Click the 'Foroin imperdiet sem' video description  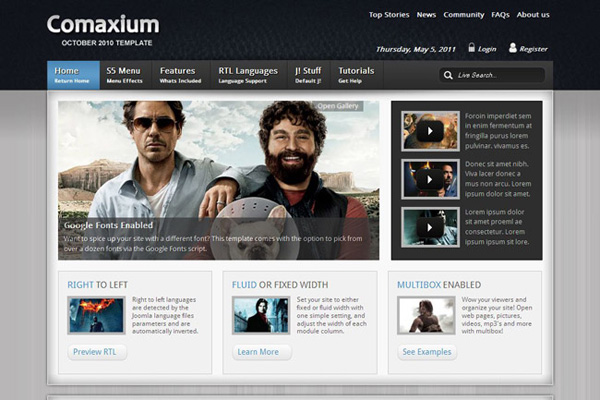point(498,131)
